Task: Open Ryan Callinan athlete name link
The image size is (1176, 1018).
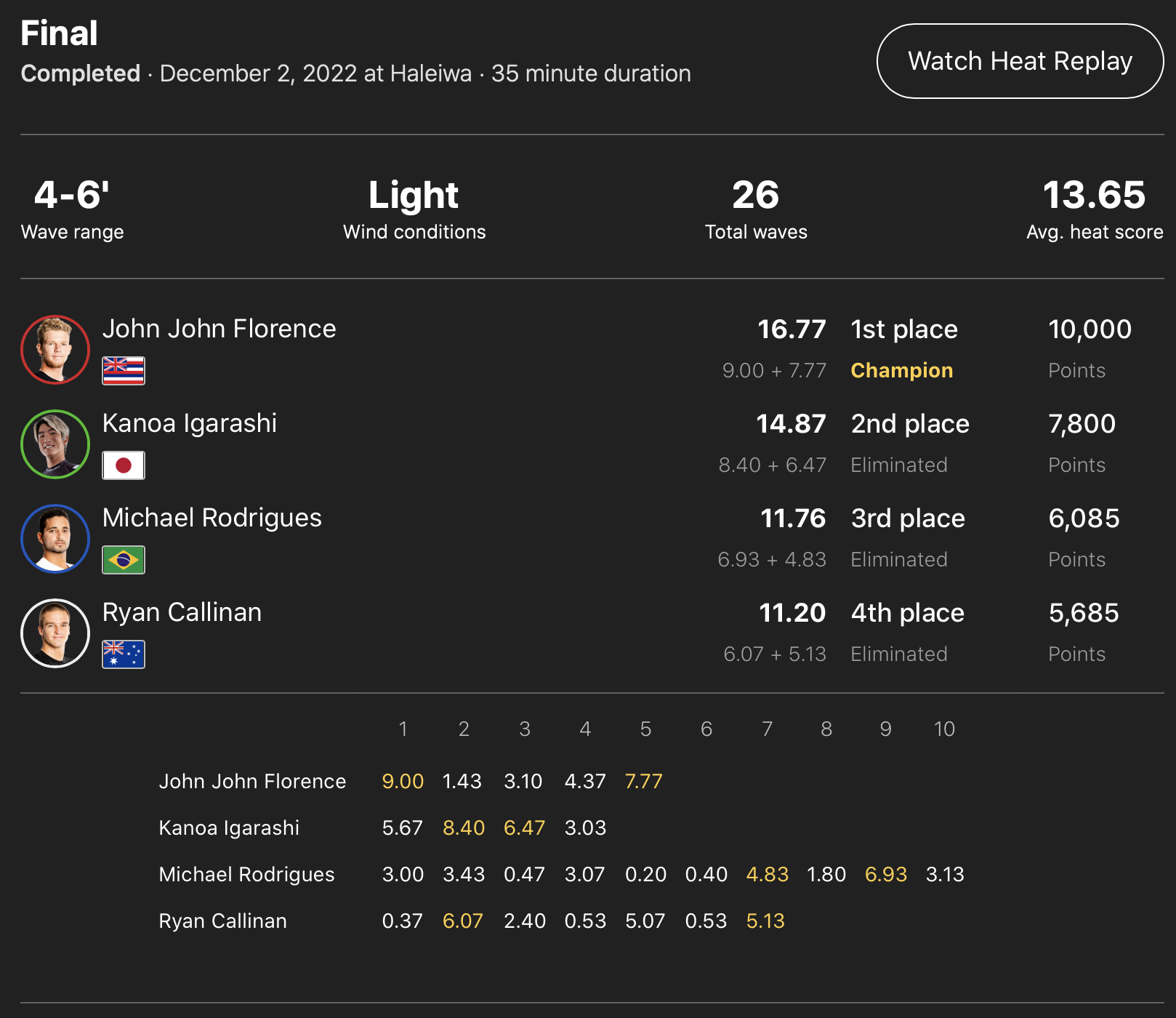Action: [x=182, y=612]
